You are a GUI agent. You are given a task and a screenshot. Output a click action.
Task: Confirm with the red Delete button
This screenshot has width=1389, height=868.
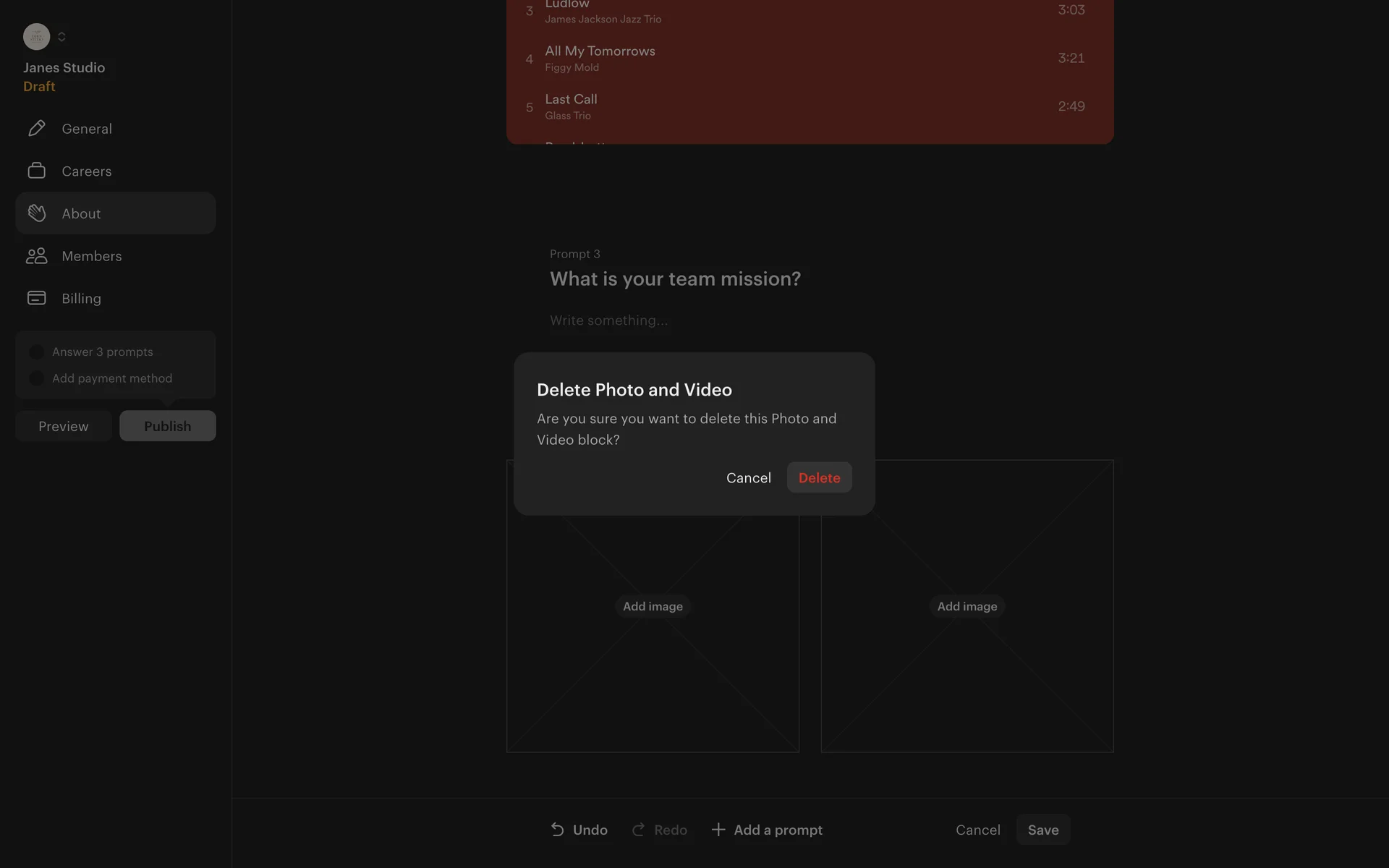(819, 477)
